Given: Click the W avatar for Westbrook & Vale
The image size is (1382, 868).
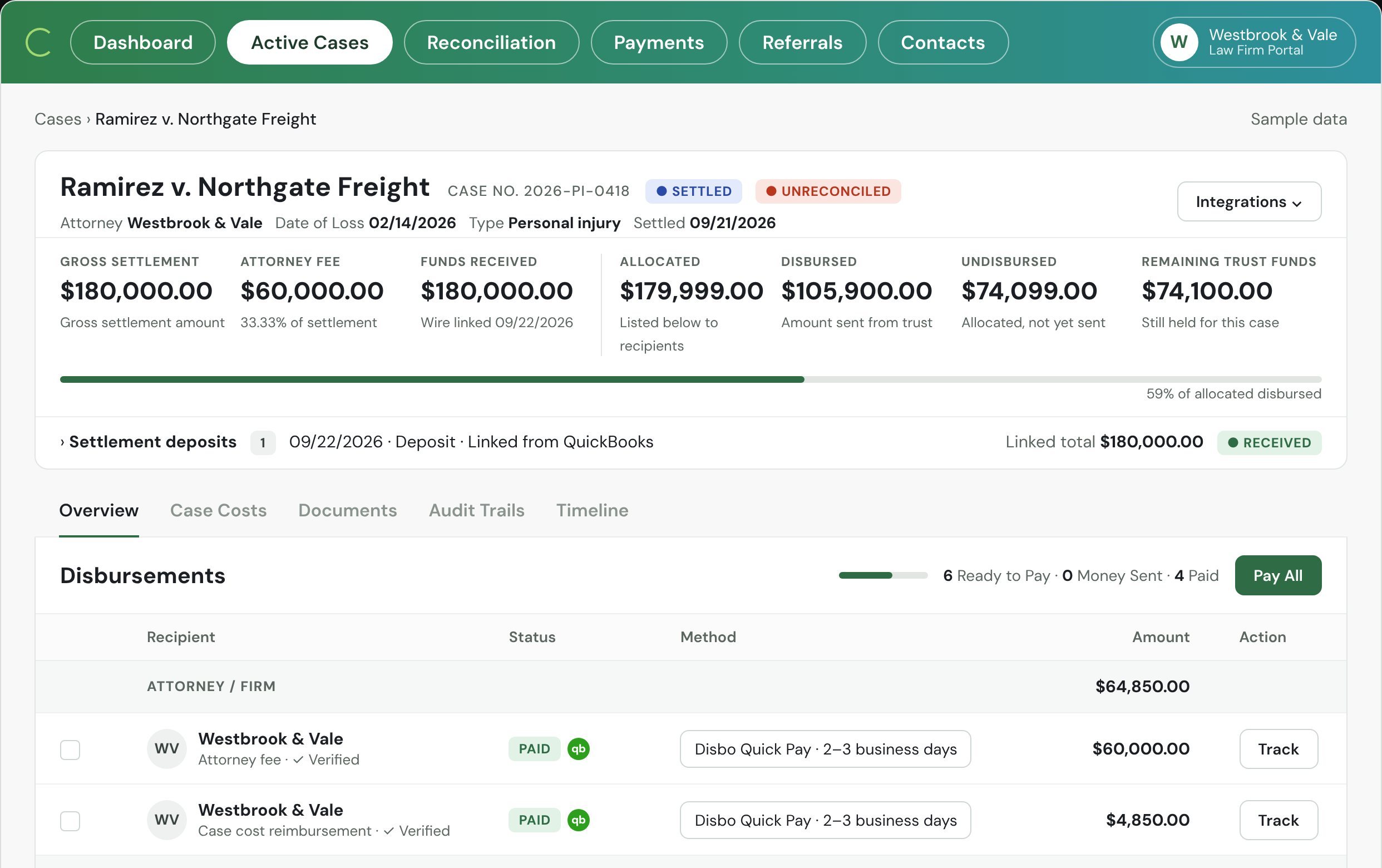Looking at the screenshot, I should pos(1178,42).
